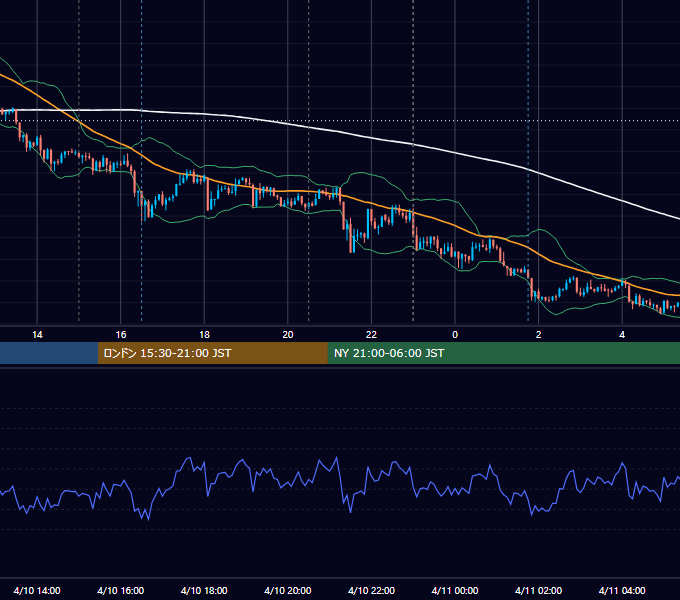Image resolution: width=680 pixels, height=600 pixels.
Task: Click the 4/10 14:00 date label
Action: [x=37, y=590]
